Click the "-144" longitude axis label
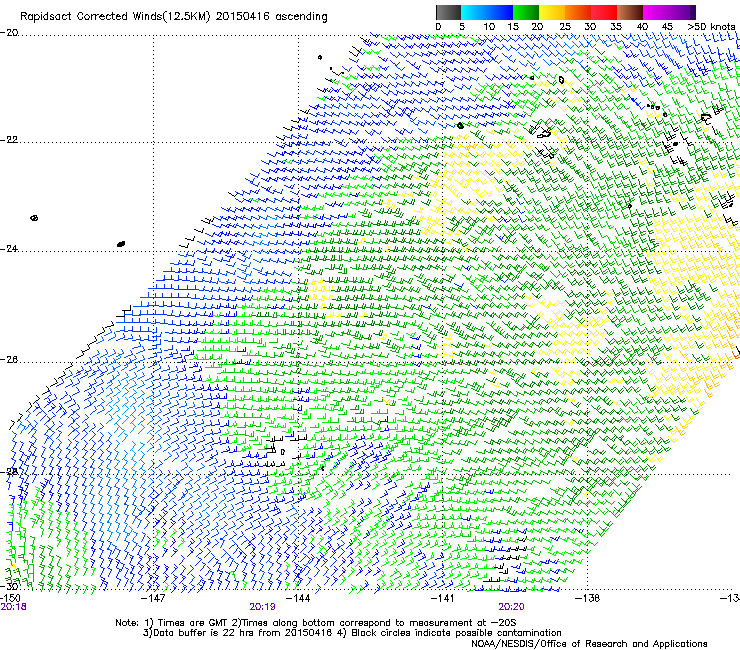740x650 pixels. point(299,598)
